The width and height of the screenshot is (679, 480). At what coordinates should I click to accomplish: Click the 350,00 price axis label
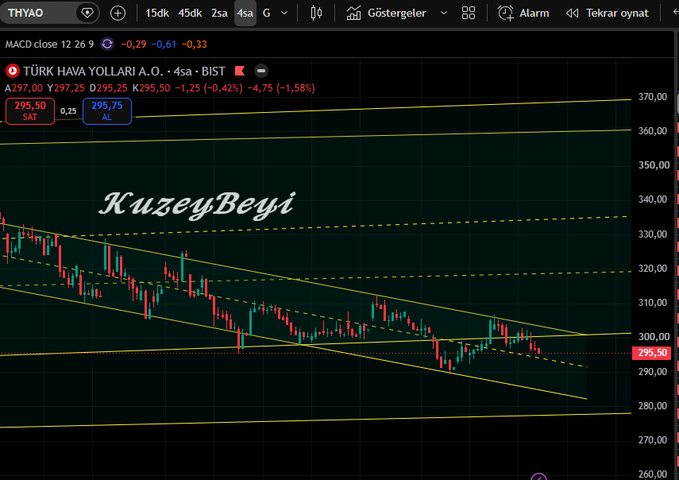(654, 165)
